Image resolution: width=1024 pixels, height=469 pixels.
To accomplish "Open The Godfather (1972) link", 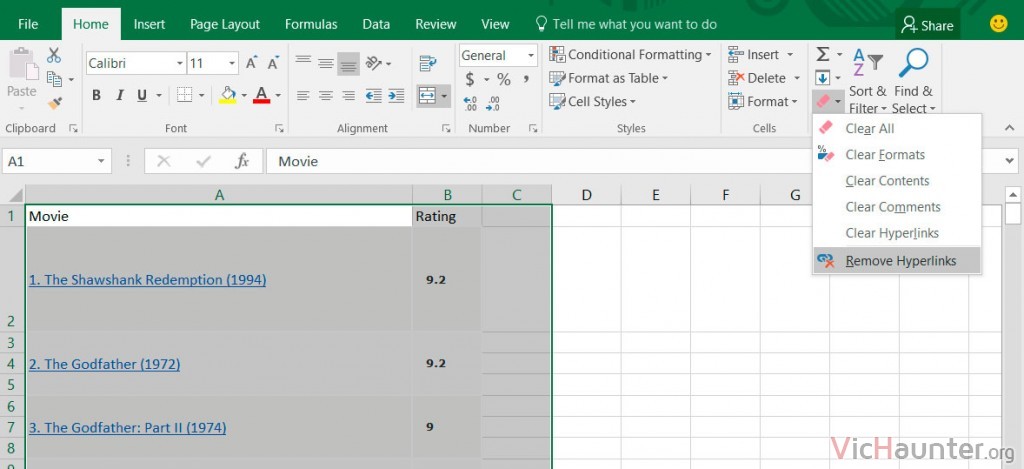I will pyautogui.click(x=104, y=364).
